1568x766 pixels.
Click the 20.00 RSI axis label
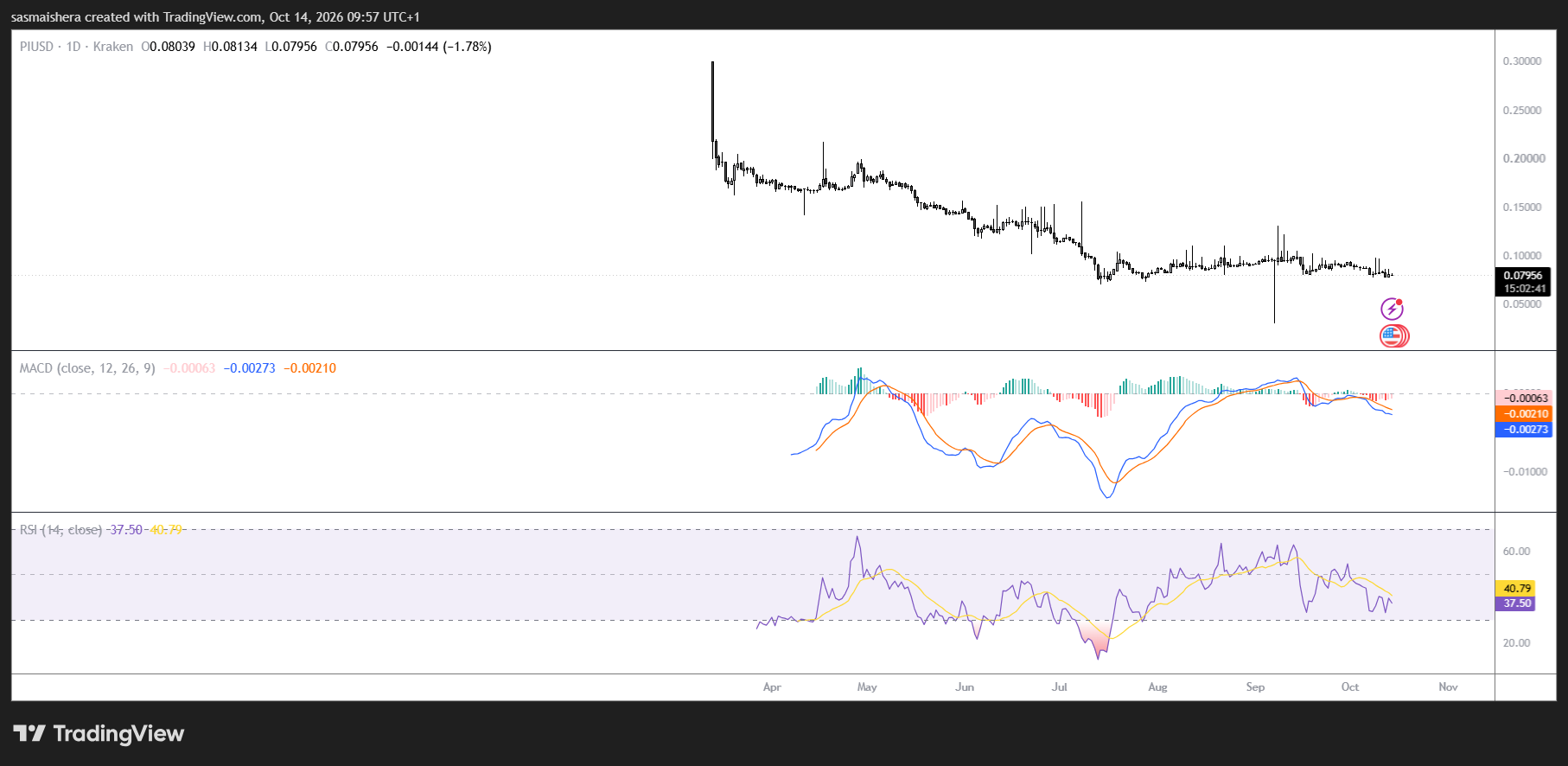coord(1516,643)
